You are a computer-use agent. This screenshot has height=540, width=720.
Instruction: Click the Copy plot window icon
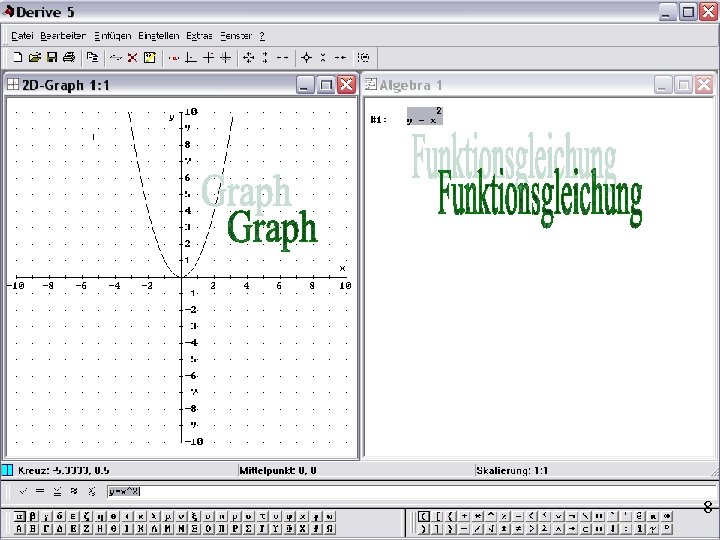pyautogui.click(x=92, y=57)
